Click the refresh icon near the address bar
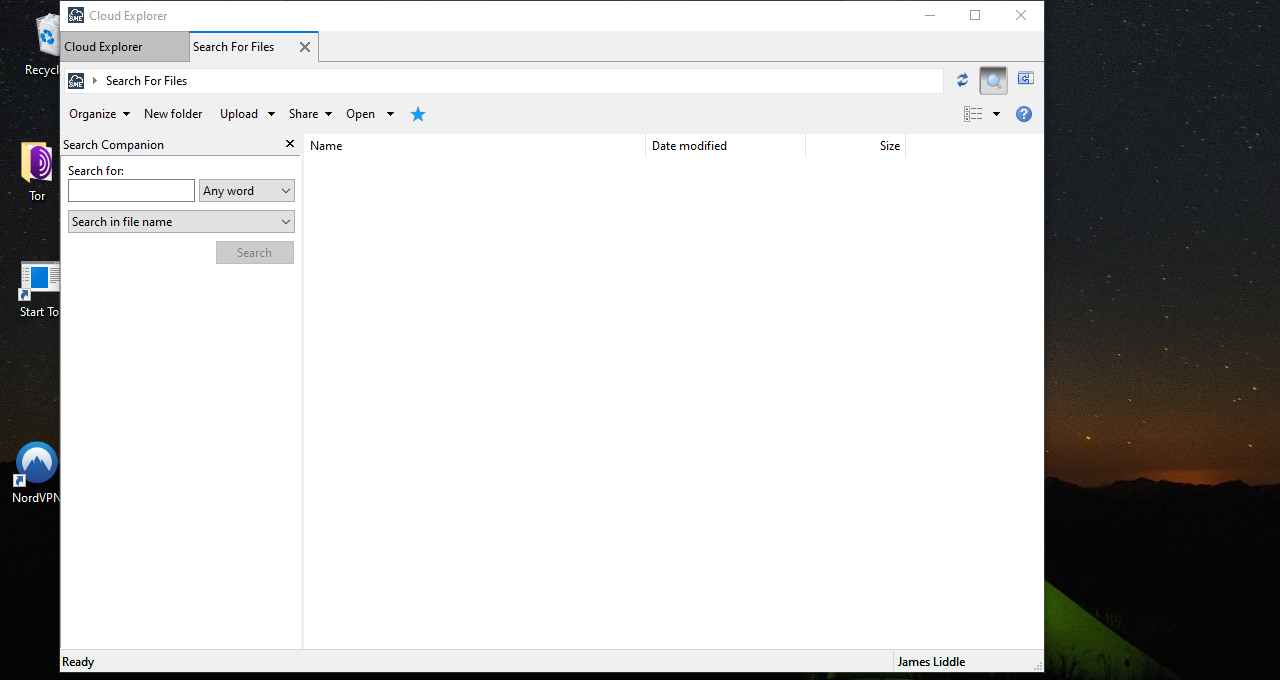This screenshot has height=680, width=1280. pyautogui.click(x=961, y=80)
